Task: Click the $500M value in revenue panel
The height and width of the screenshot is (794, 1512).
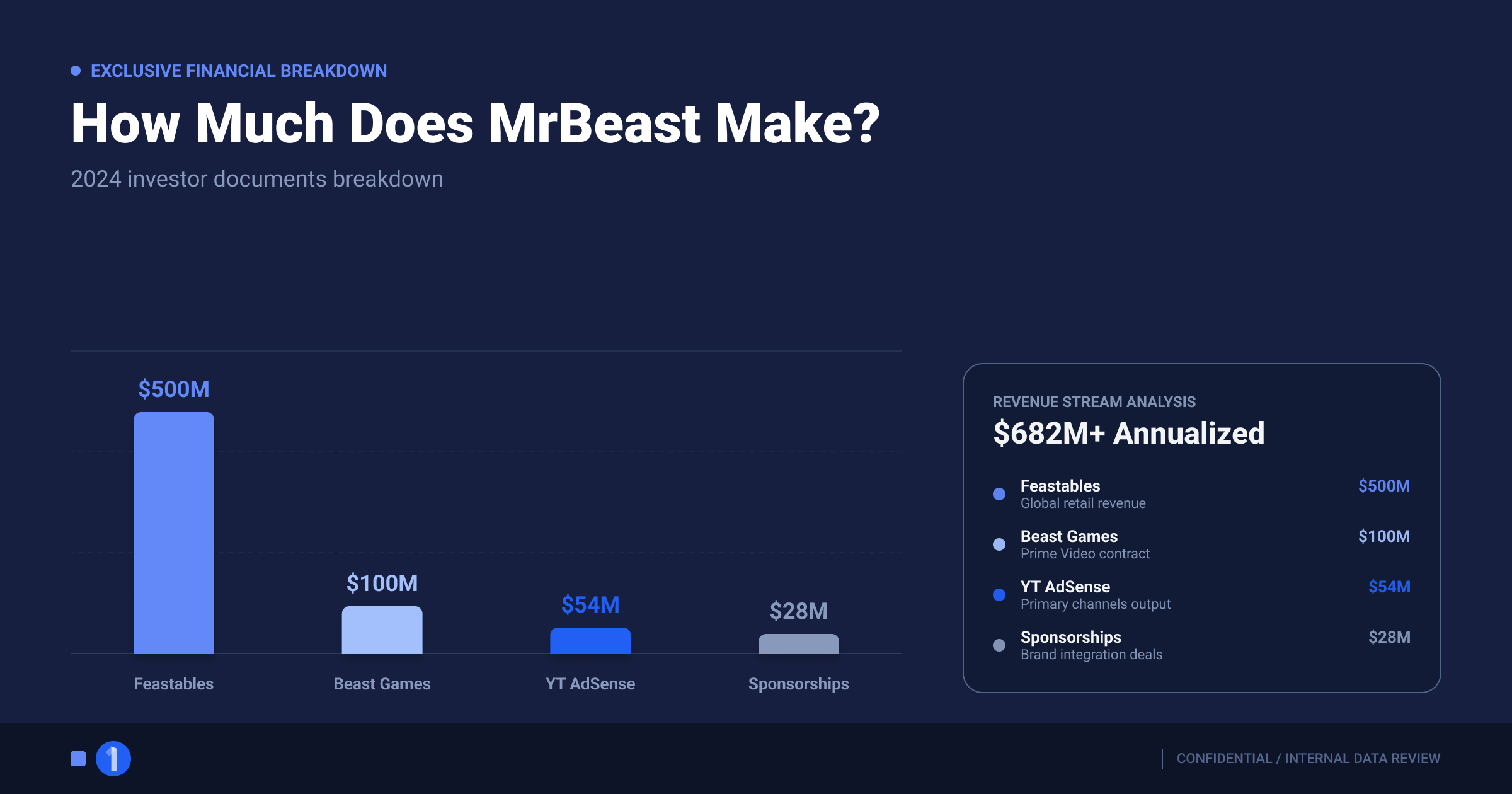Action: pyautogui.click(x=1384, y=486)
